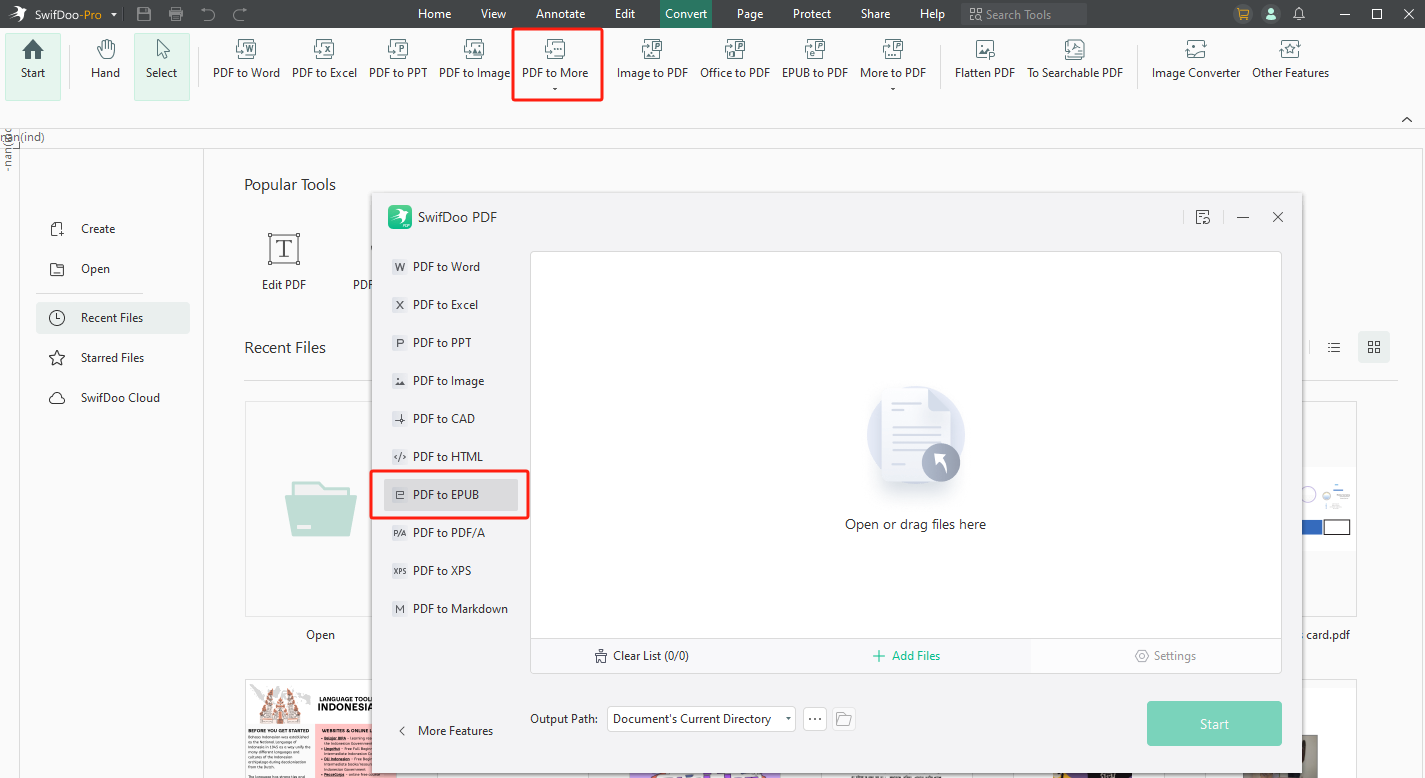Open the Annotate tab

click(560, 14)
